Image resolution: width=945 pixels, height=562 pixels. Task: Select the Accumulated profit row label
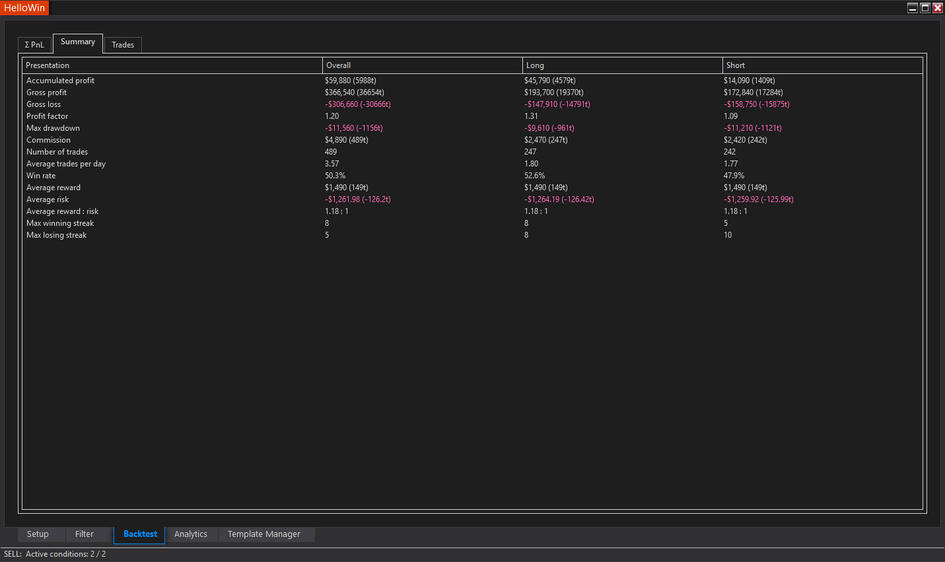point(60,80)
